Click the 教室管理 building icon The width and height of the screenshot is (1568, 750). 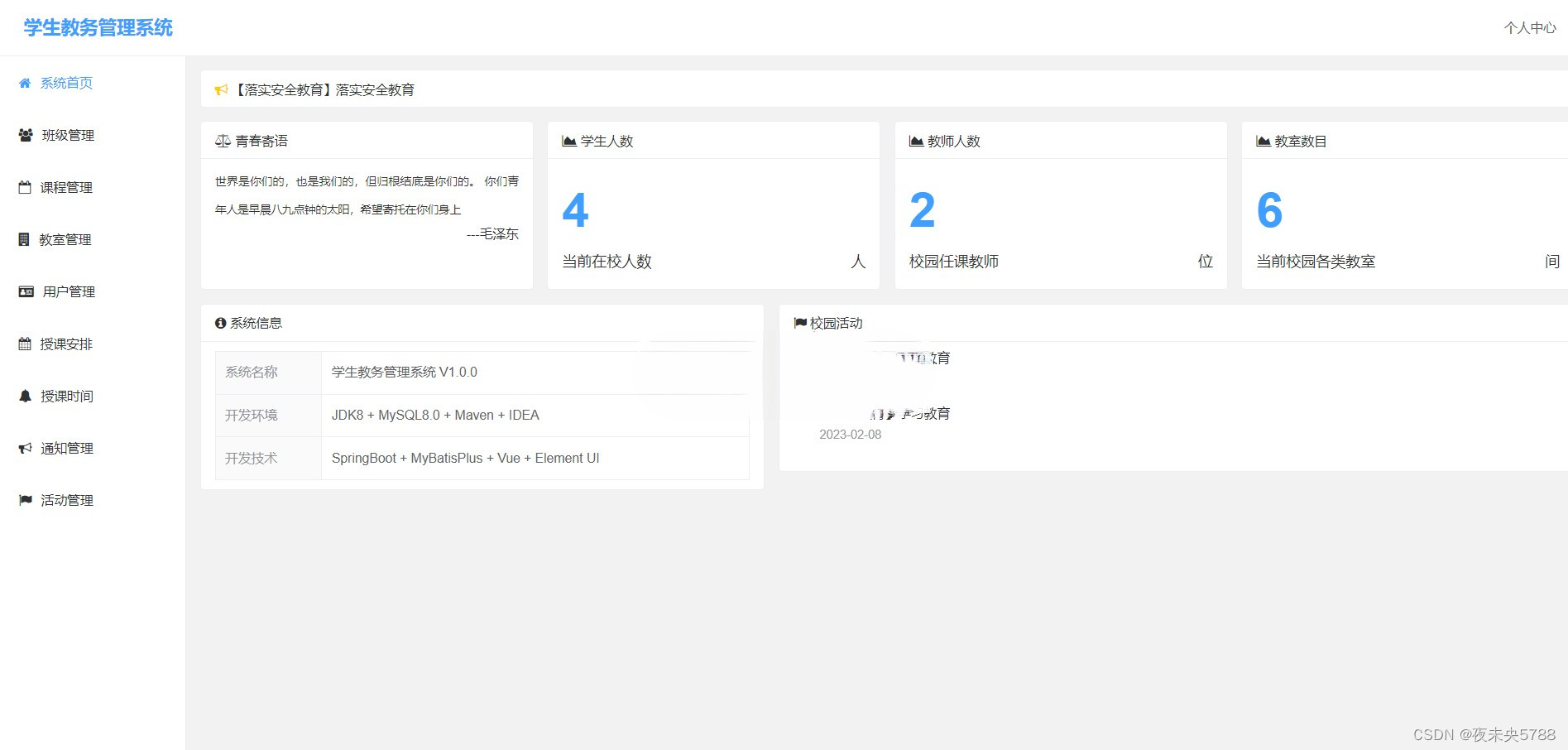[x=24, y=239]
